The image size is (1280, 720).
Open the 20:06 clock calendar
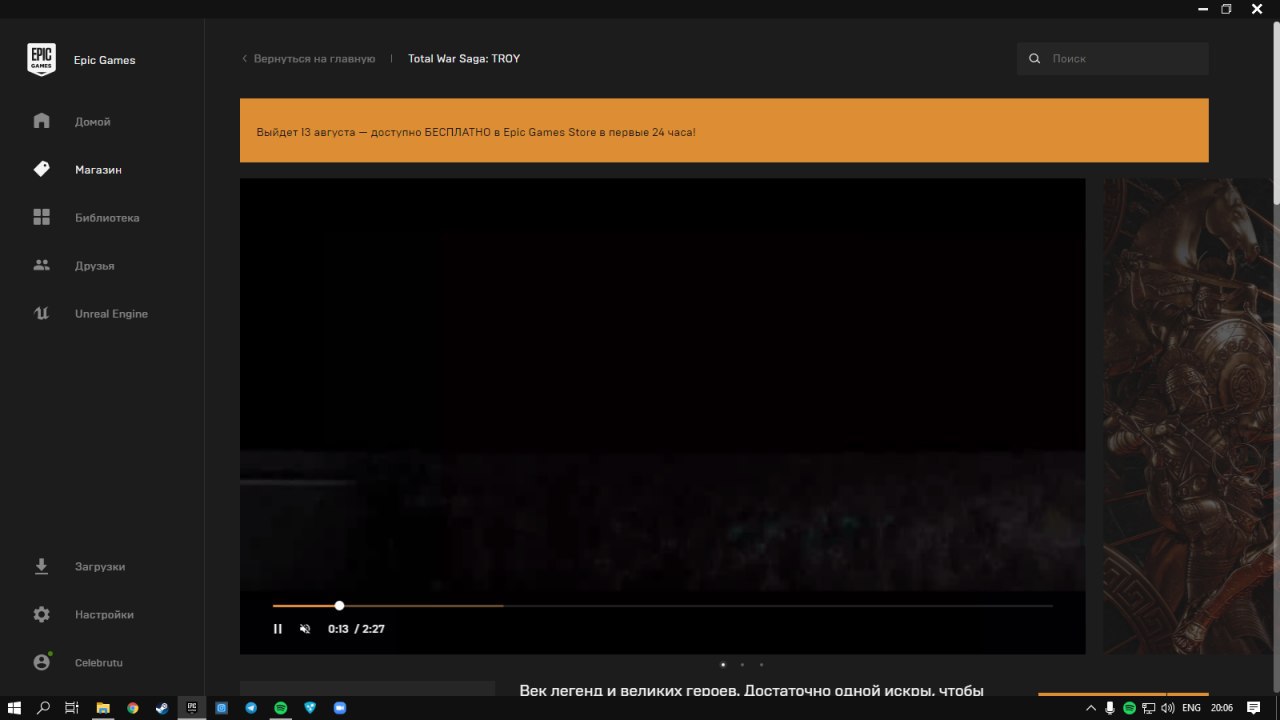1221,708
